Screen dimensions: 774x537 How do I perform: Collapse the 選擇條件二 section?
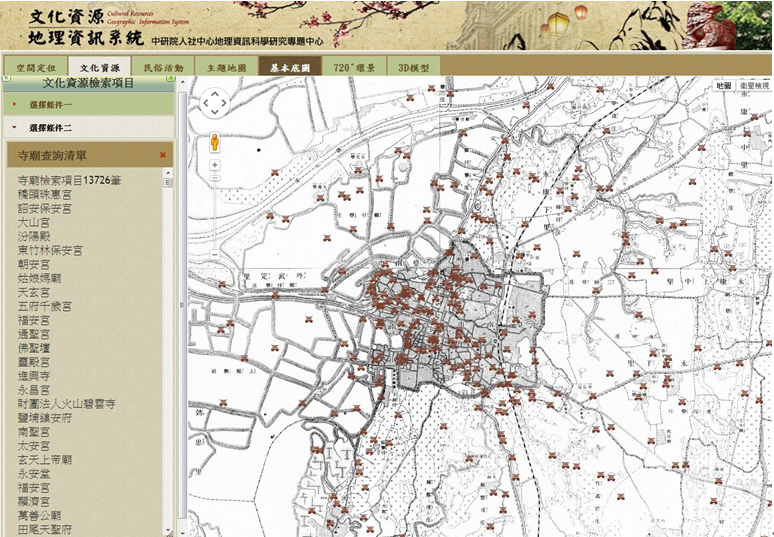(x=50, y=128)
